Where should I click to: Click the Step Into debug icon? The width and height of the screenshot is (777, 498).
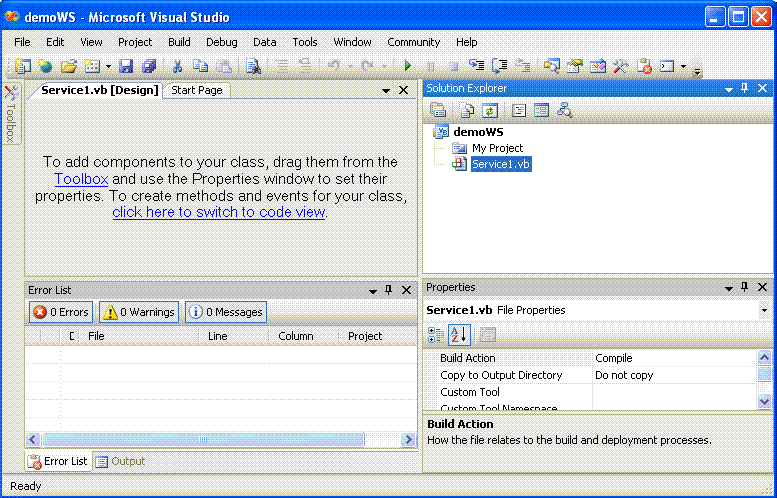coord(477,66)
